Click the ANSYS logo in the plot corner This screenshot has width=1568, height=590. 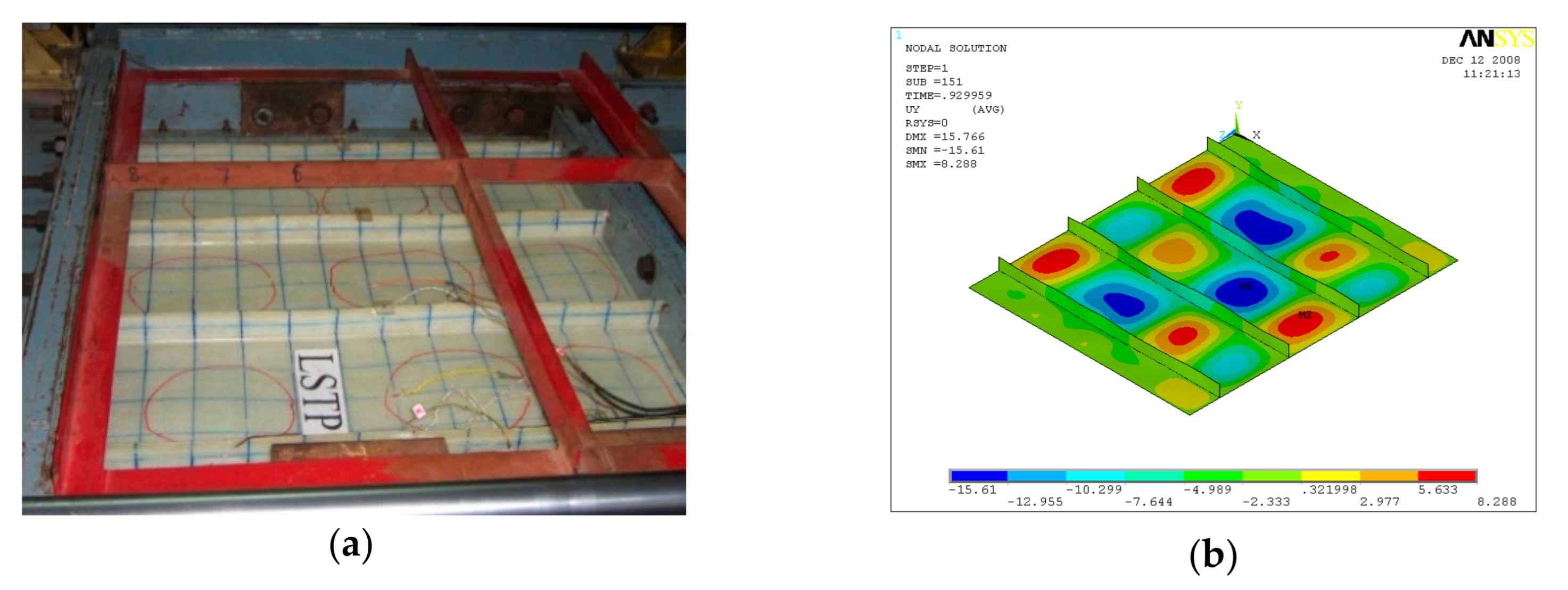1496,39
